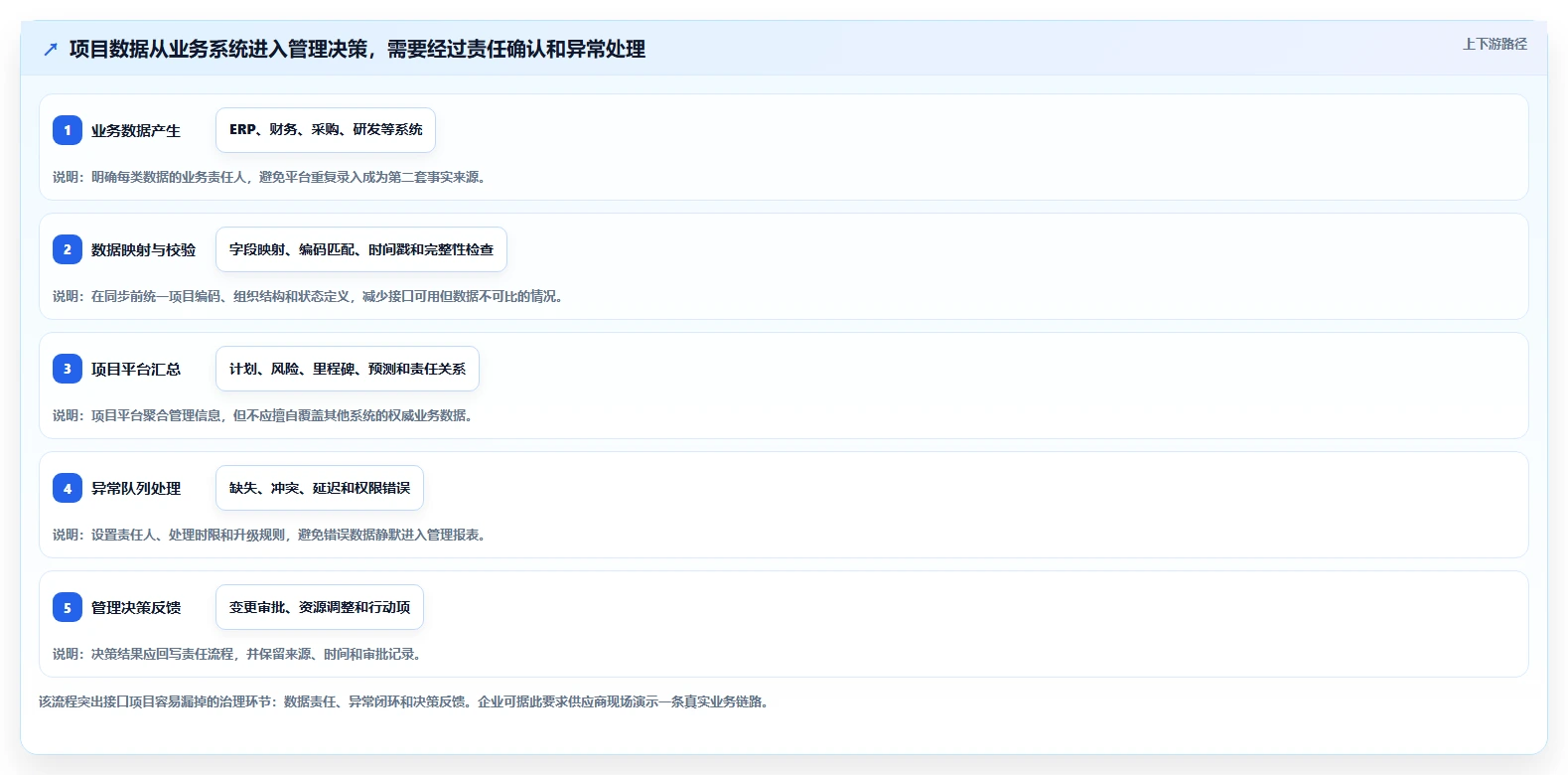This screenshot has height=775, width=1568.
Task: Click the arrow icon beside the page title
Action: pyautogui.click(x=51, y=49)
